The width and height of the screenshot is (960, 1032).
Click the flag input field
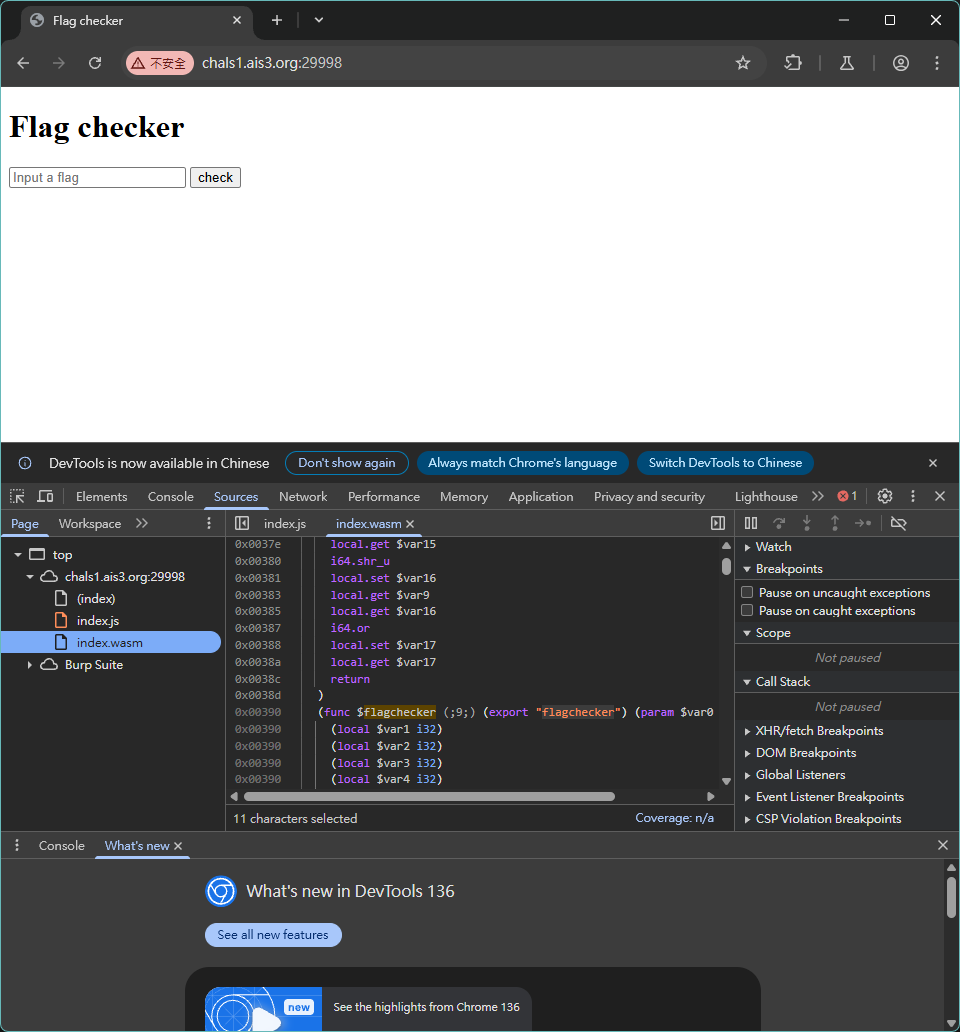pos(96,177)
